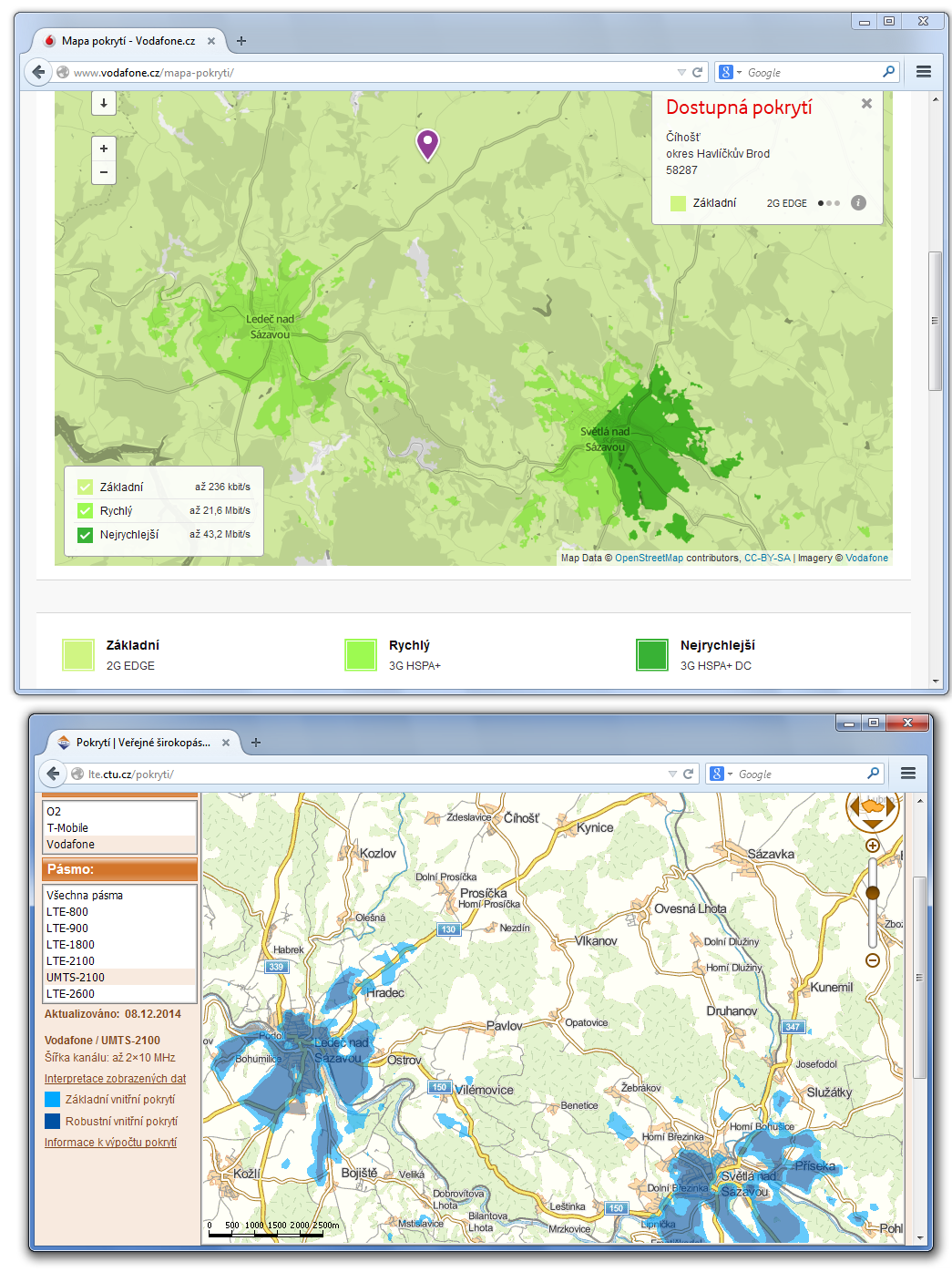Screen dimensions: 952x1272
Task: Select the LTE-2100 band
Action: (120, 961)
